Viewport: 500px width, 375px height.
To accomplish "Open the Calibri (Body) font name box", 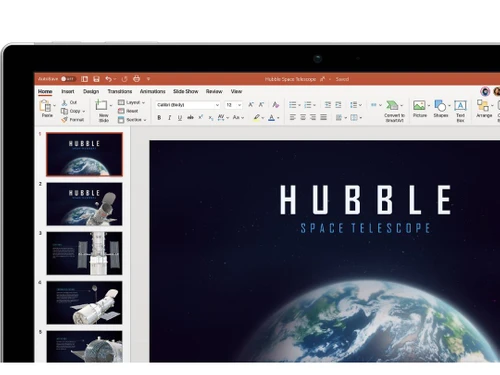I will 188,105.
